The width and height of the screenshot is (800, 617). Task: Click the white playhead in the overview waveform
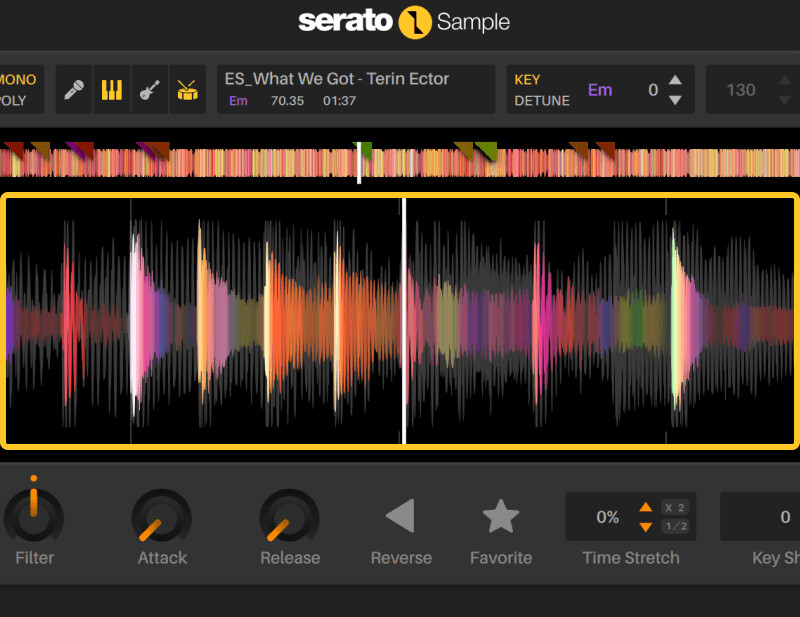pos(360,163)
